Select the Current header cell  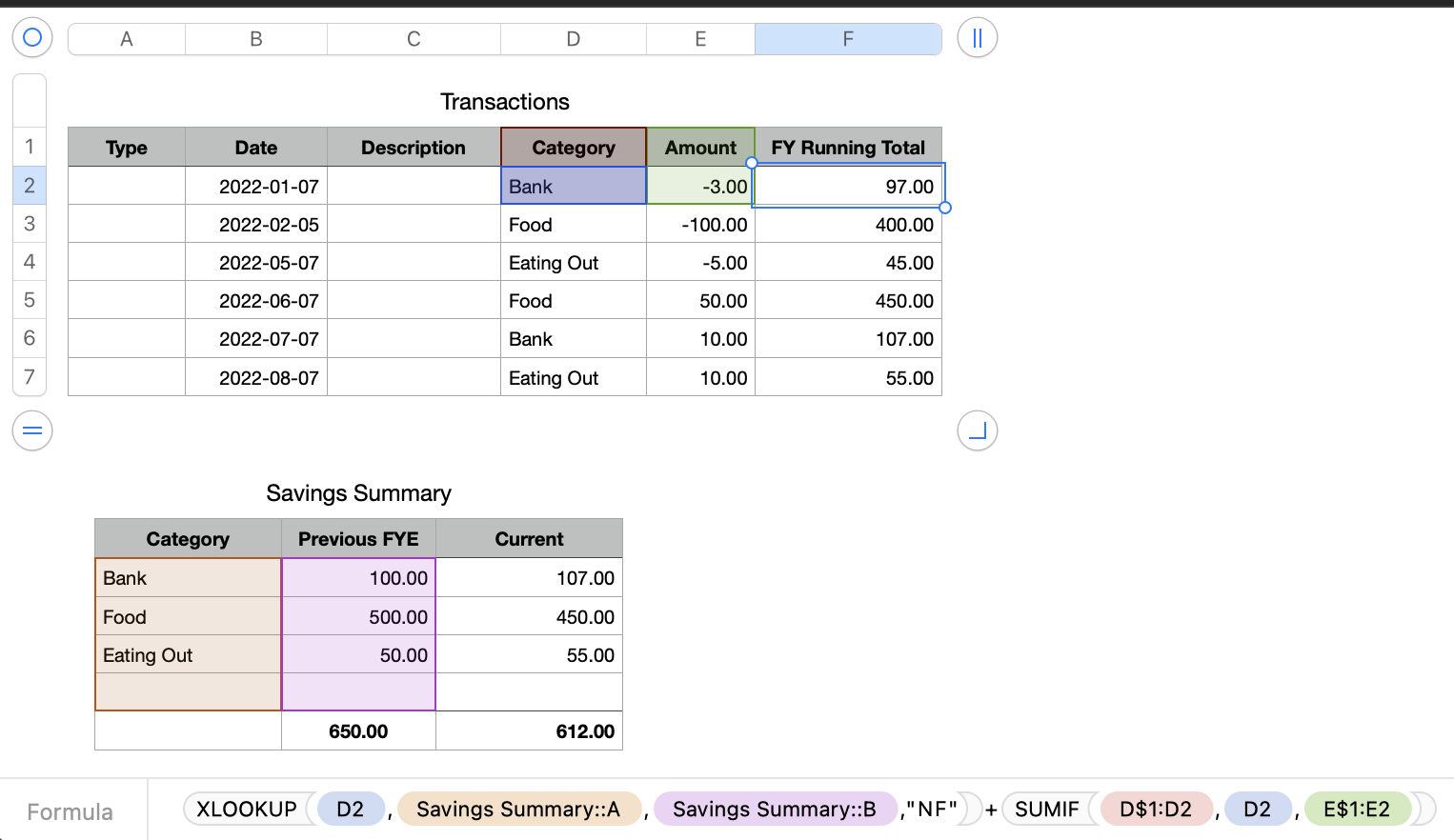click(529, 539)
